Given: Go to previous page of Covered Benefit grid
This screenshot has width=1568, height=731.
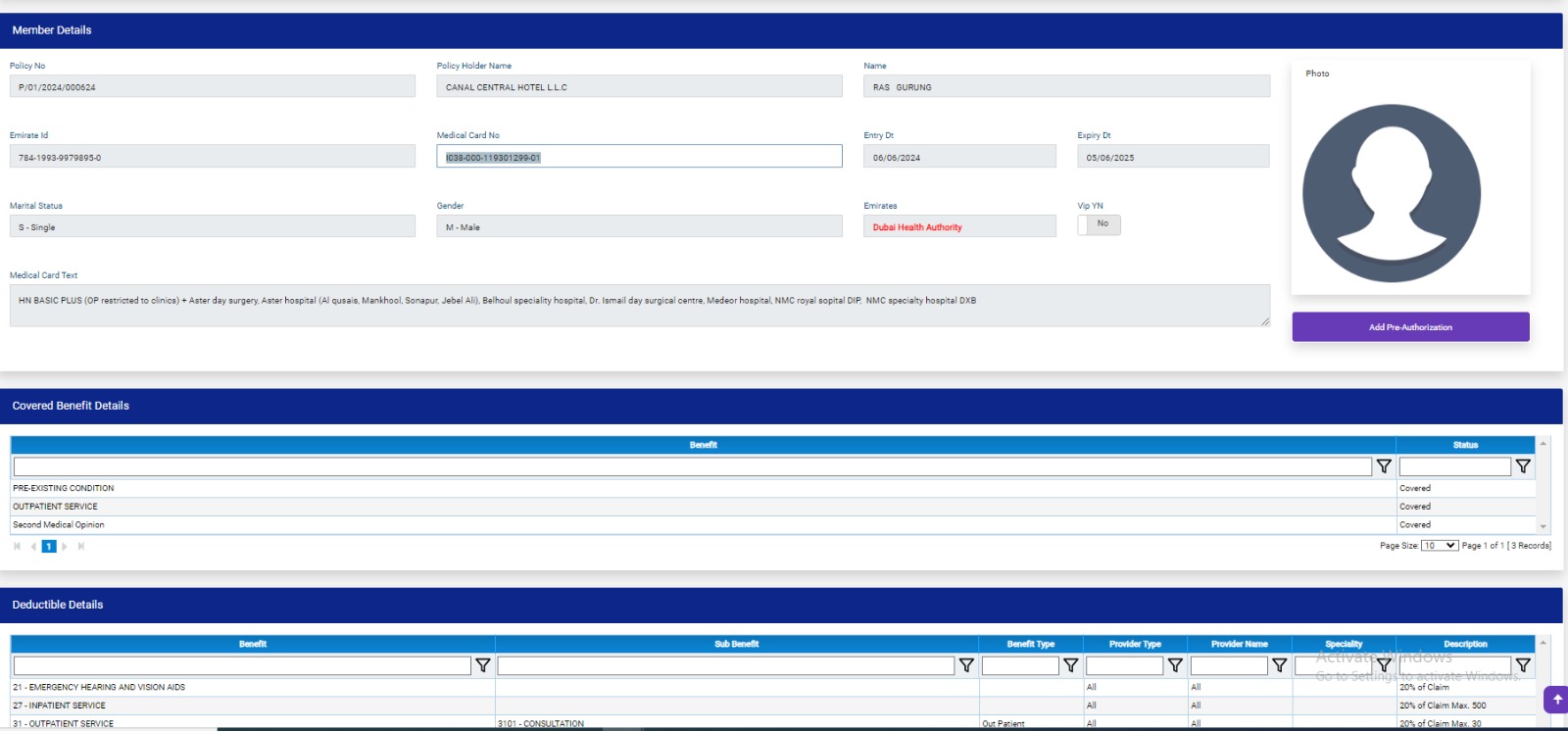Looking at the screenshot, I should pyautogui.click(x=33, y=546).
